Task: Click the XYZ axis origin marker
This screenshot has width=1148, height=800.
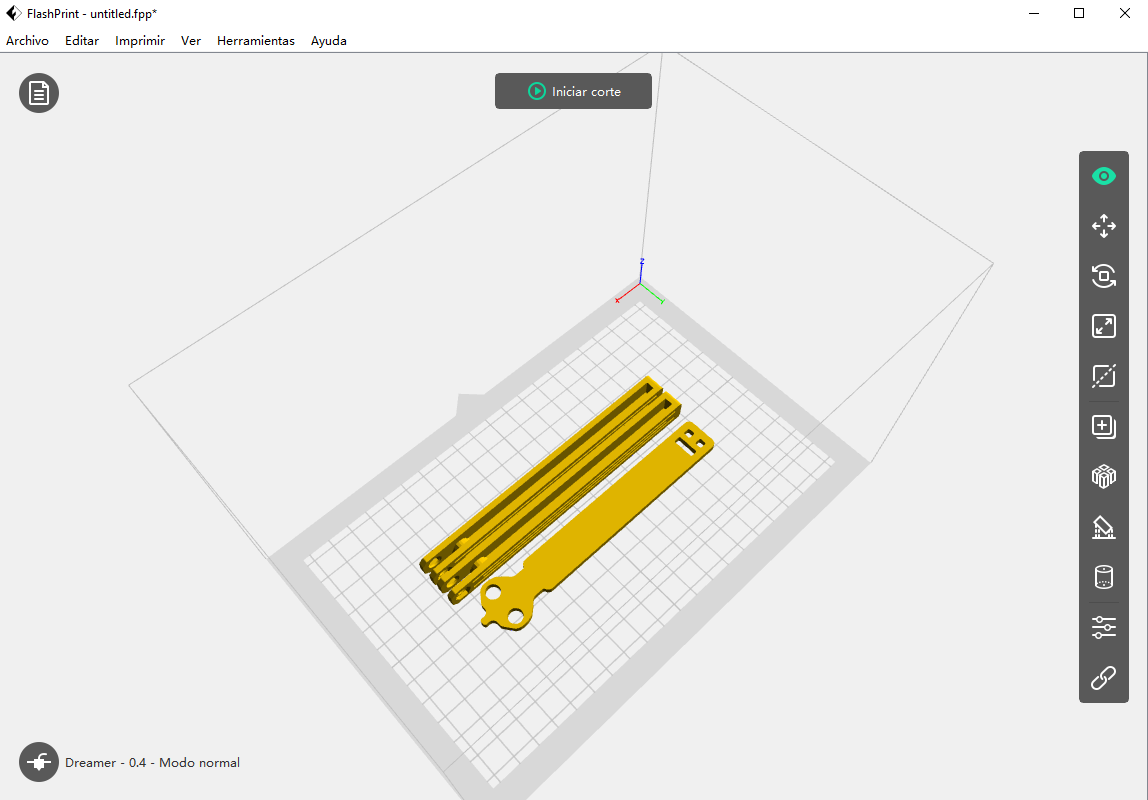Action: coord(640,283)
